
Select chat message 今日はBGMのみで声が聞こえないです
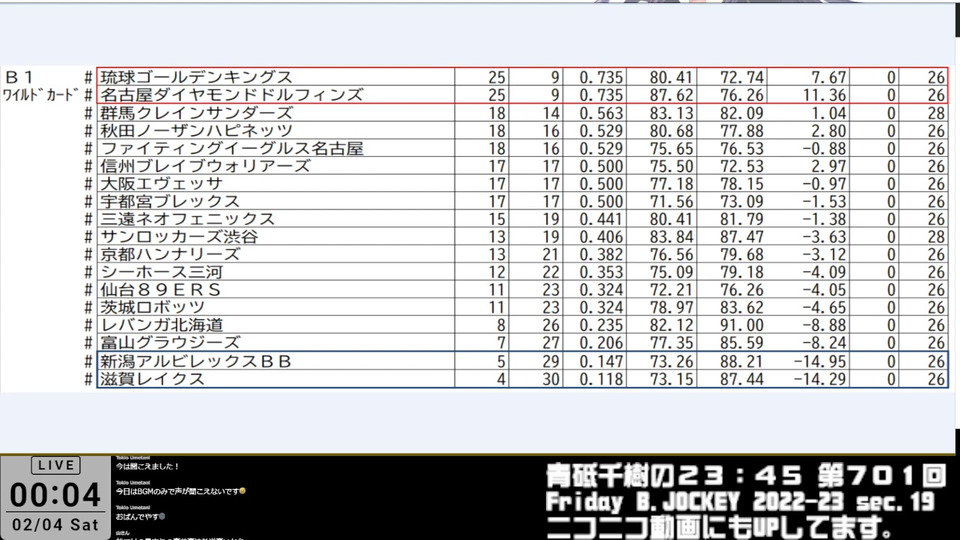[x=177, y=491]
